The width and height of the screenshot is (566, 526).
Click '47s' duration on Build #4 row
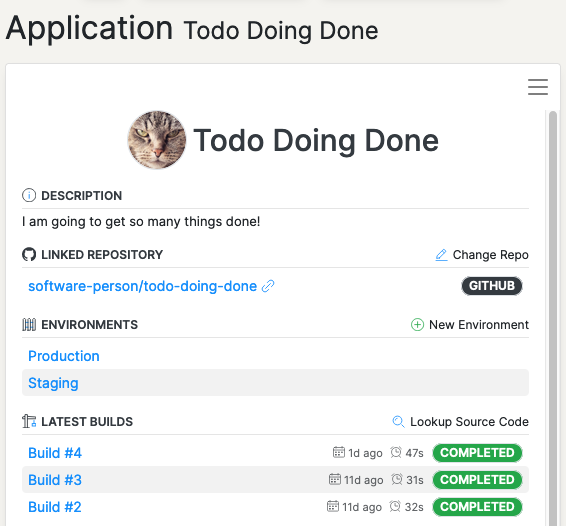coord(414,453)
